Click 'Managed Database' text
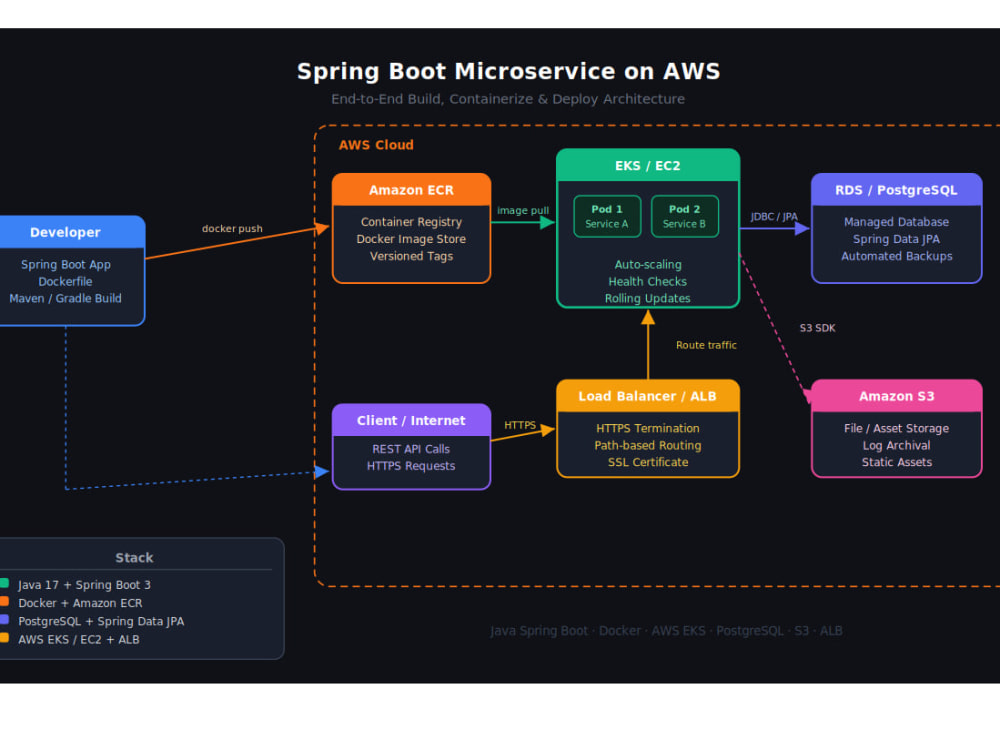The height and width of the screenshot is (750, 1000). pos(897,222)
